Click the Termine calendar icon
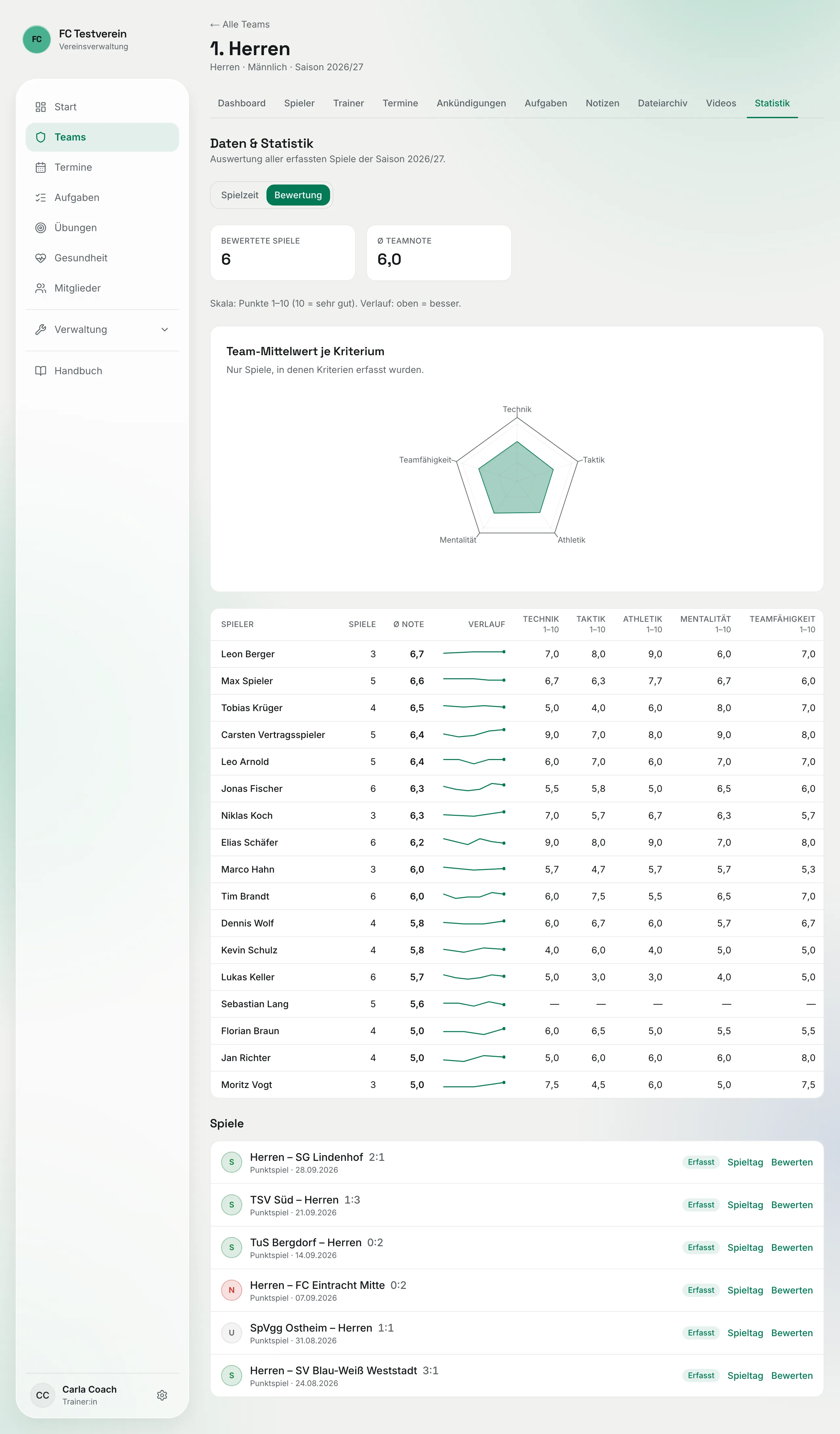Screen dimensions: 840x1434 (x=40, y=167)
